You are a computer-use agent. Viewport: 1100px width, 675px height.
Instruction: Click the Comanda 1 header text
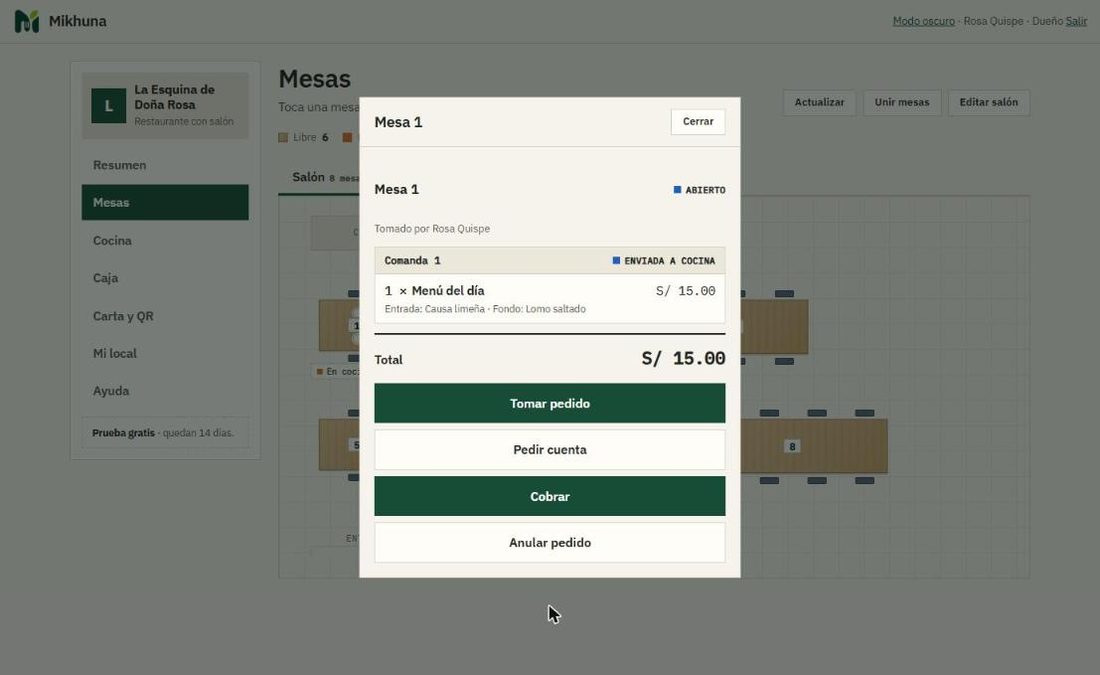tap(412, 260)
